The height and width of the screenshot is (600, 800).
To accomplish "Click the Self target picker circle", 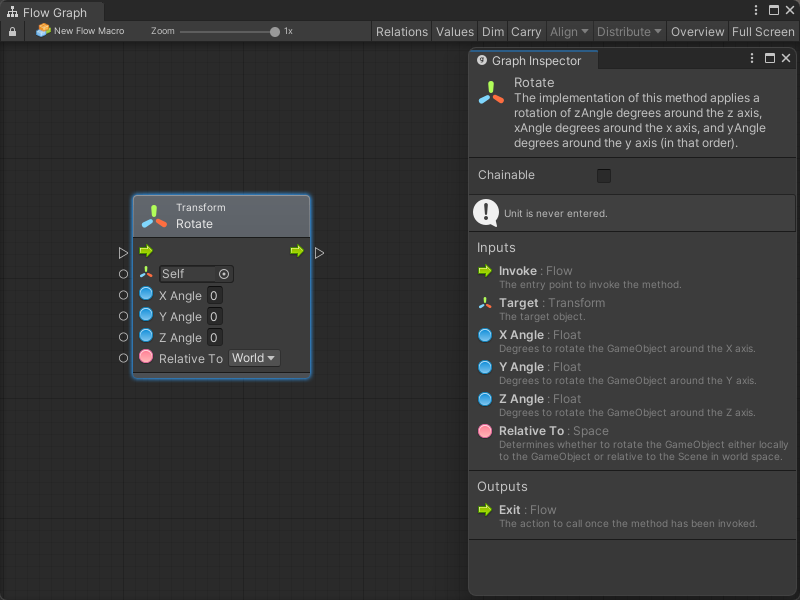I will [x=224, y=274].
